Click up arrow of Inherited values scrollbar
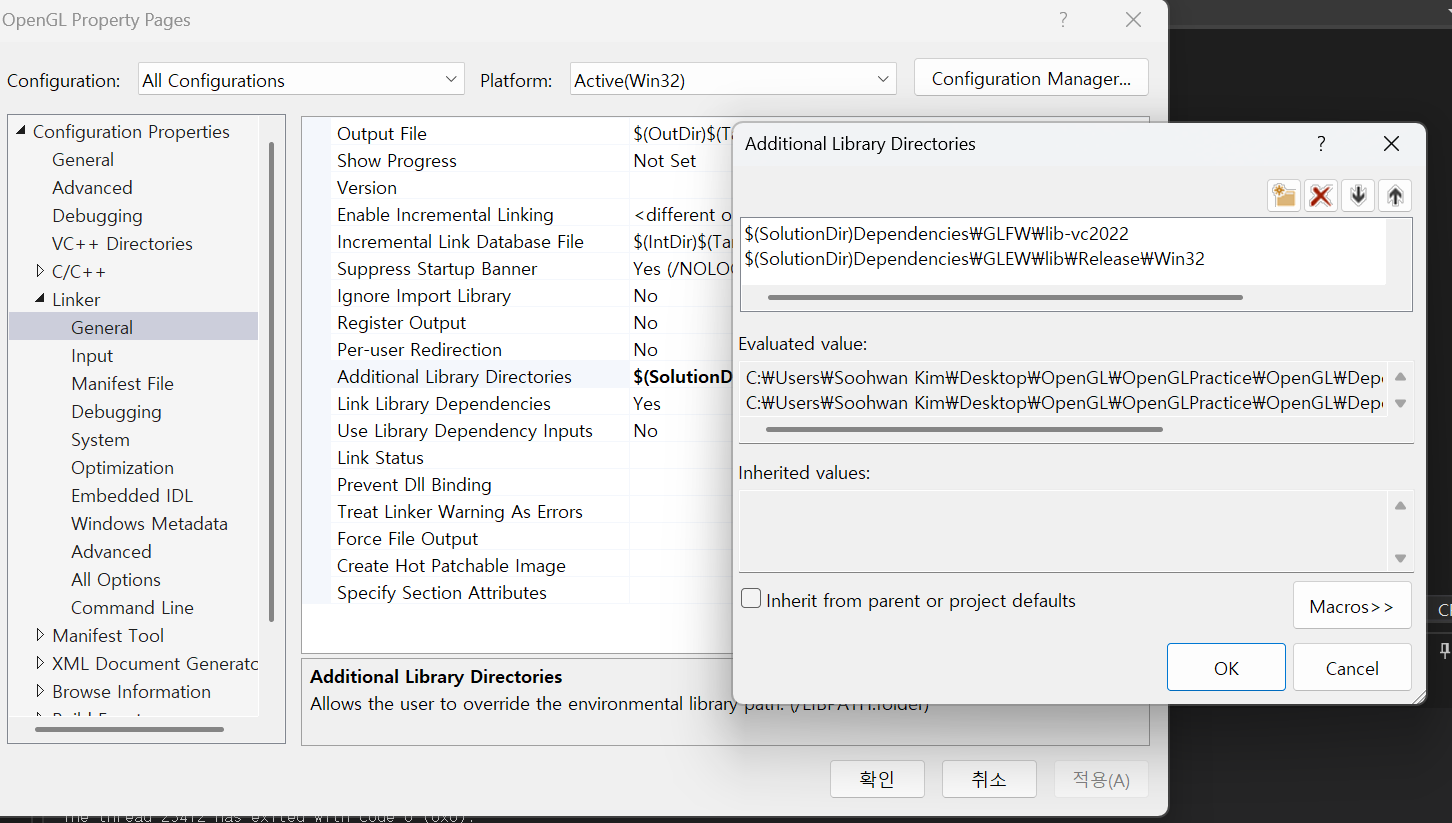 [x=1400, y=506]
